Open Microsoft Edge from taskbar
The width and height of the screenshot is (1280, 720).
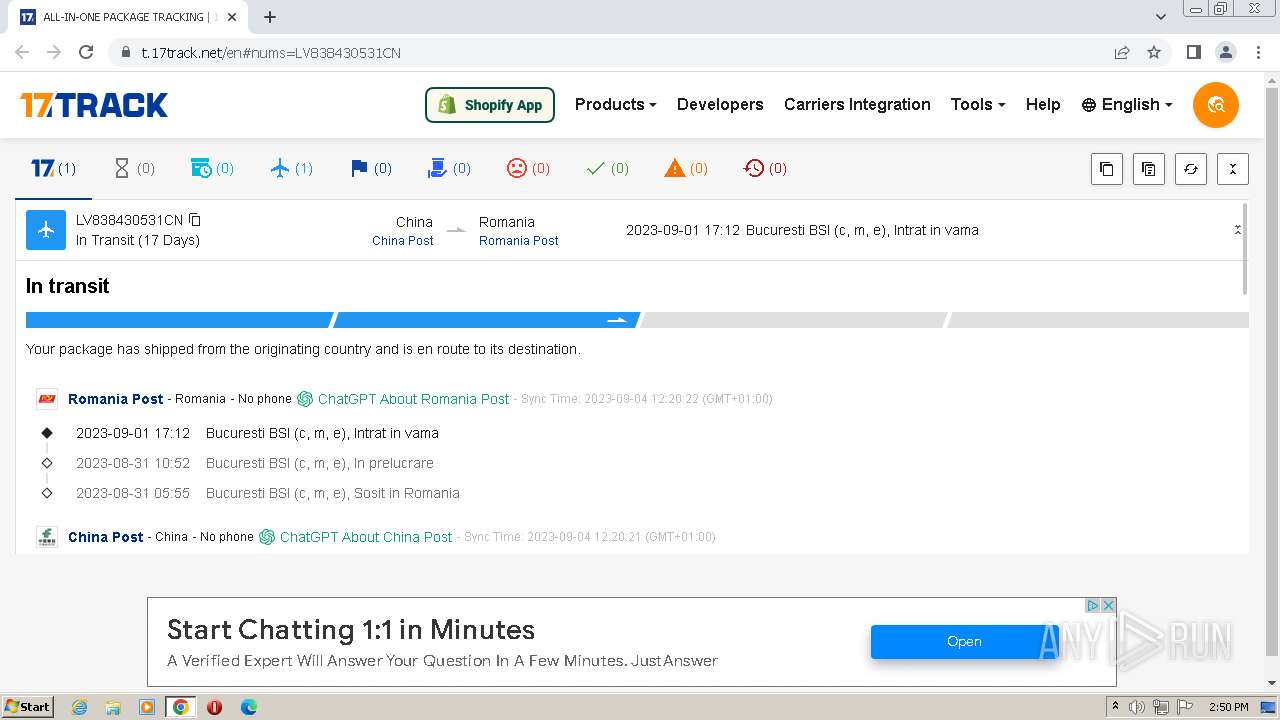[249, 707]
